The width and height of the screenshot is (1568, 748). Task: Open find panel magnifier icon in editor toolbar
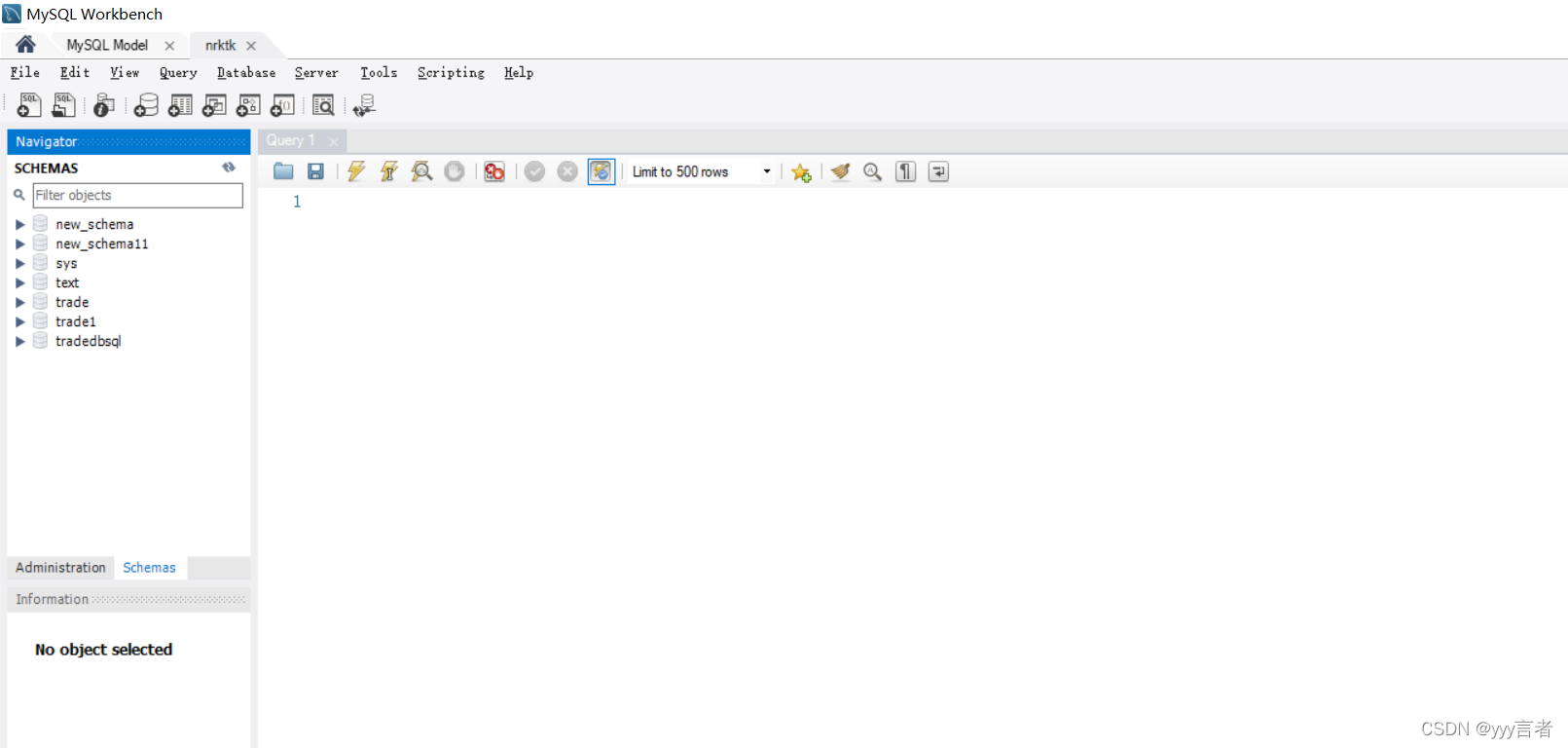[873, 171]
